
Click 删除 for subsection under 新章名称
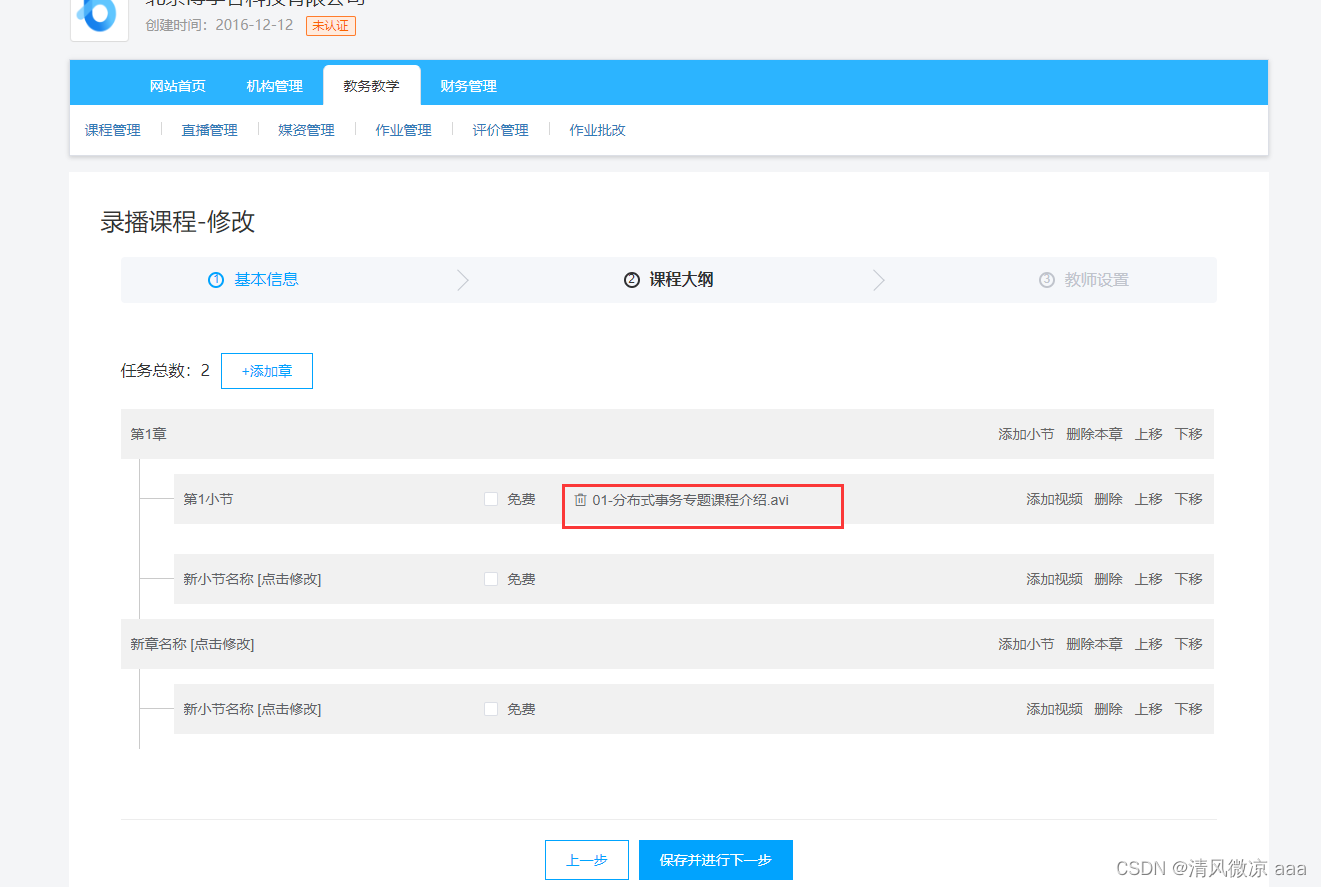pyautogui.click(x=1108, y=709)
